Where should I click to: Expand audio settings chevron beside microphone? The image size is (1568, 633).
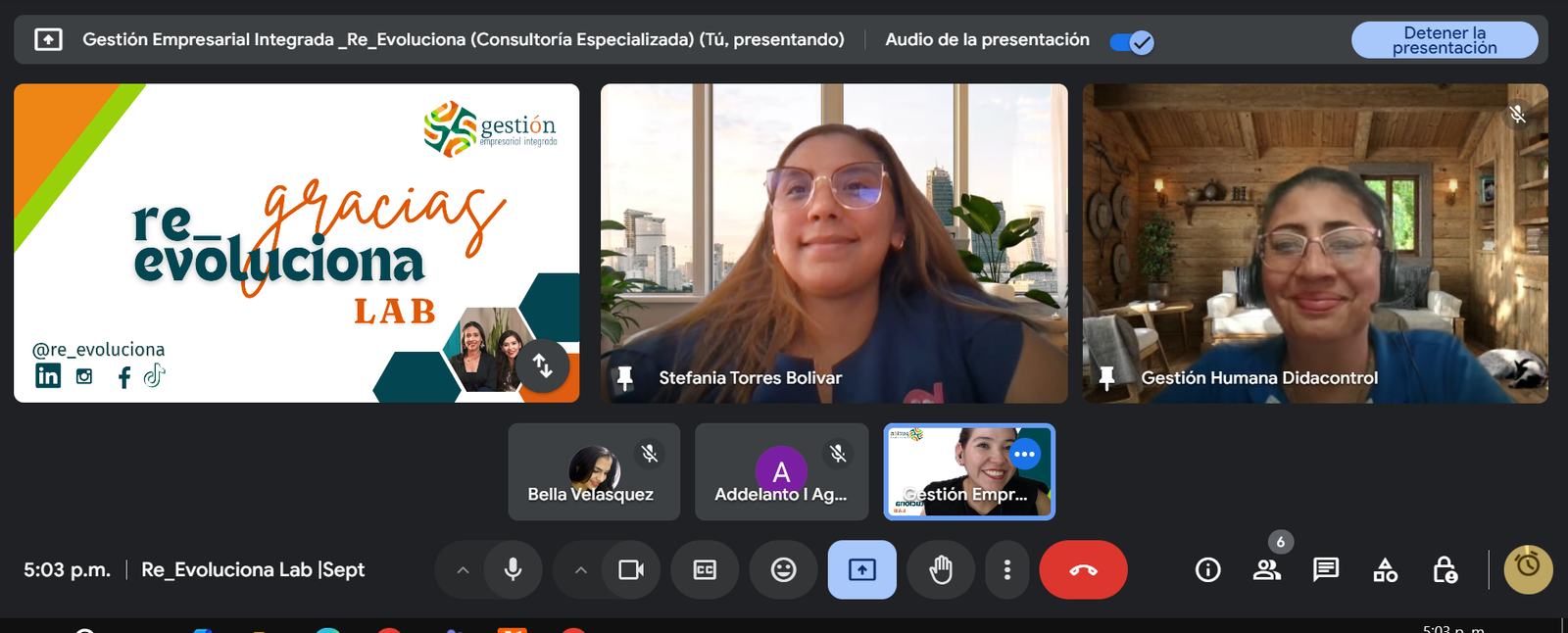tap(463, 570)
